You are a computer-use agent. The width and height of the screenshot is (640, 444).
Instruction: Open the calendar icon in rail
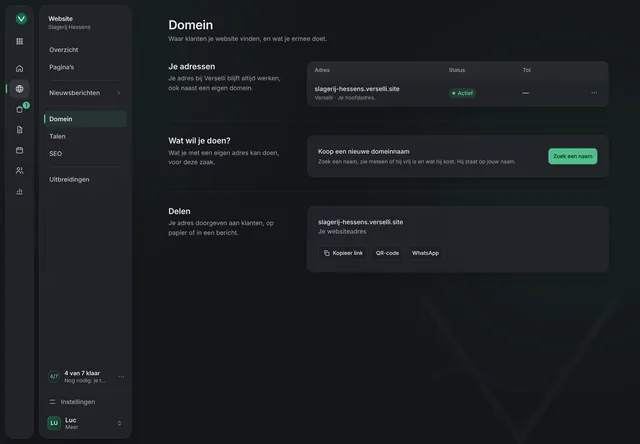coord(20,150)
